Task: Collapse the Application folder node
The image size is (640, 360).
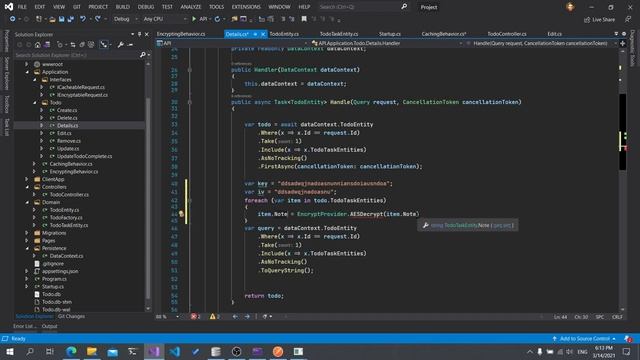Action: click(27, 72)
